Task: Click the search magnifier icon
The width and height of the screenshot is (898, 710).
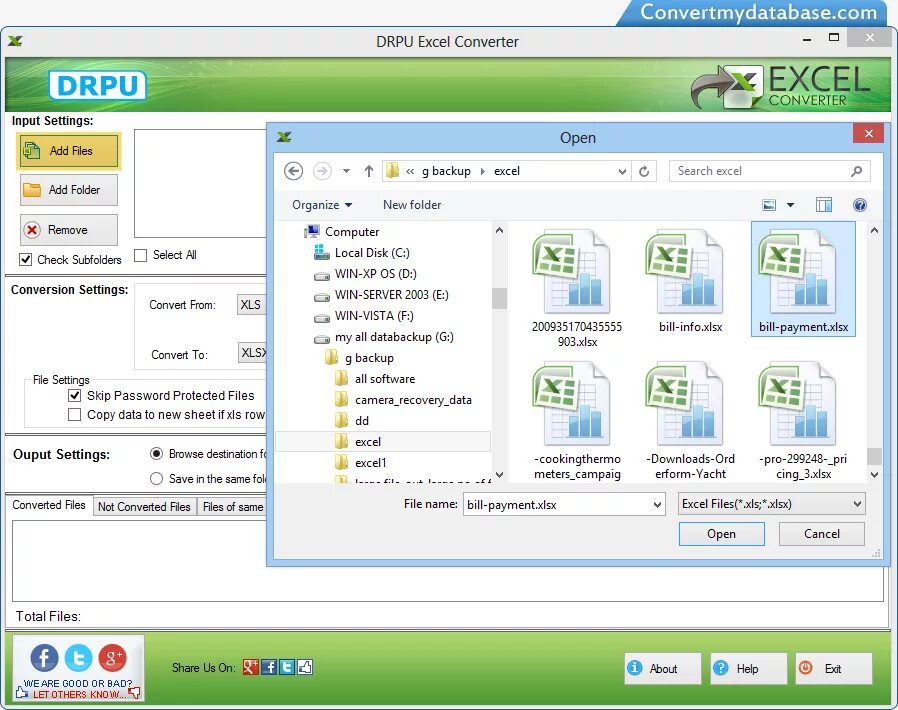Action: click(857, 171)
